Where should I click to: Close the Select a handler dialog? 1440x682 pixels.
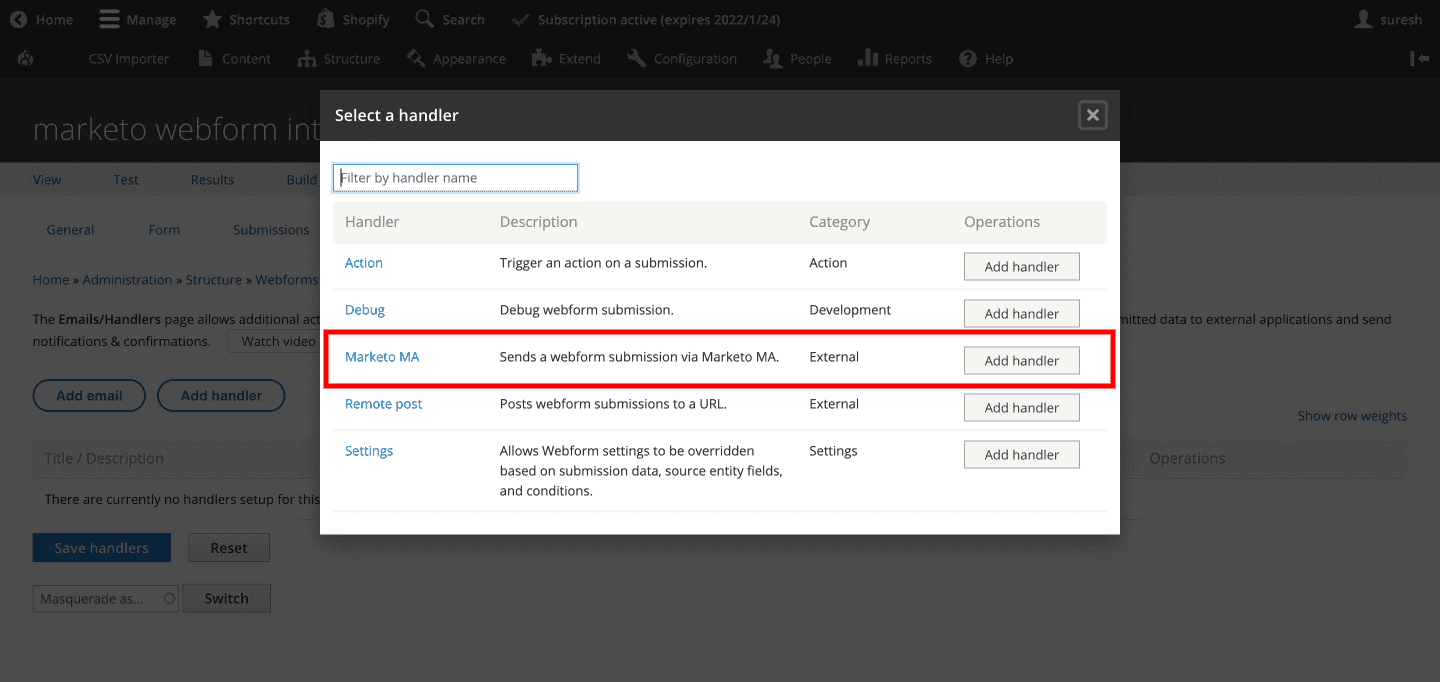click(x=1093, y=115)
